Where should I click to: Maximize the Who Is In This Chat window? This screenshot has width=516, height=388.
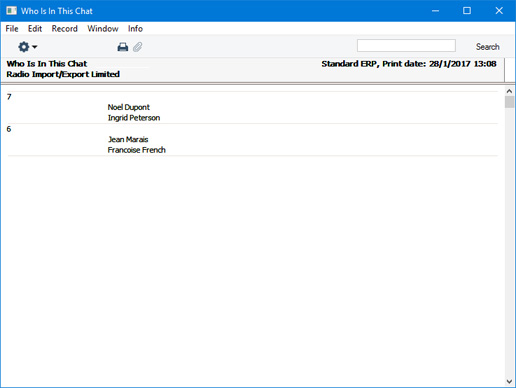pyautogui.click(x=467, y=11)
